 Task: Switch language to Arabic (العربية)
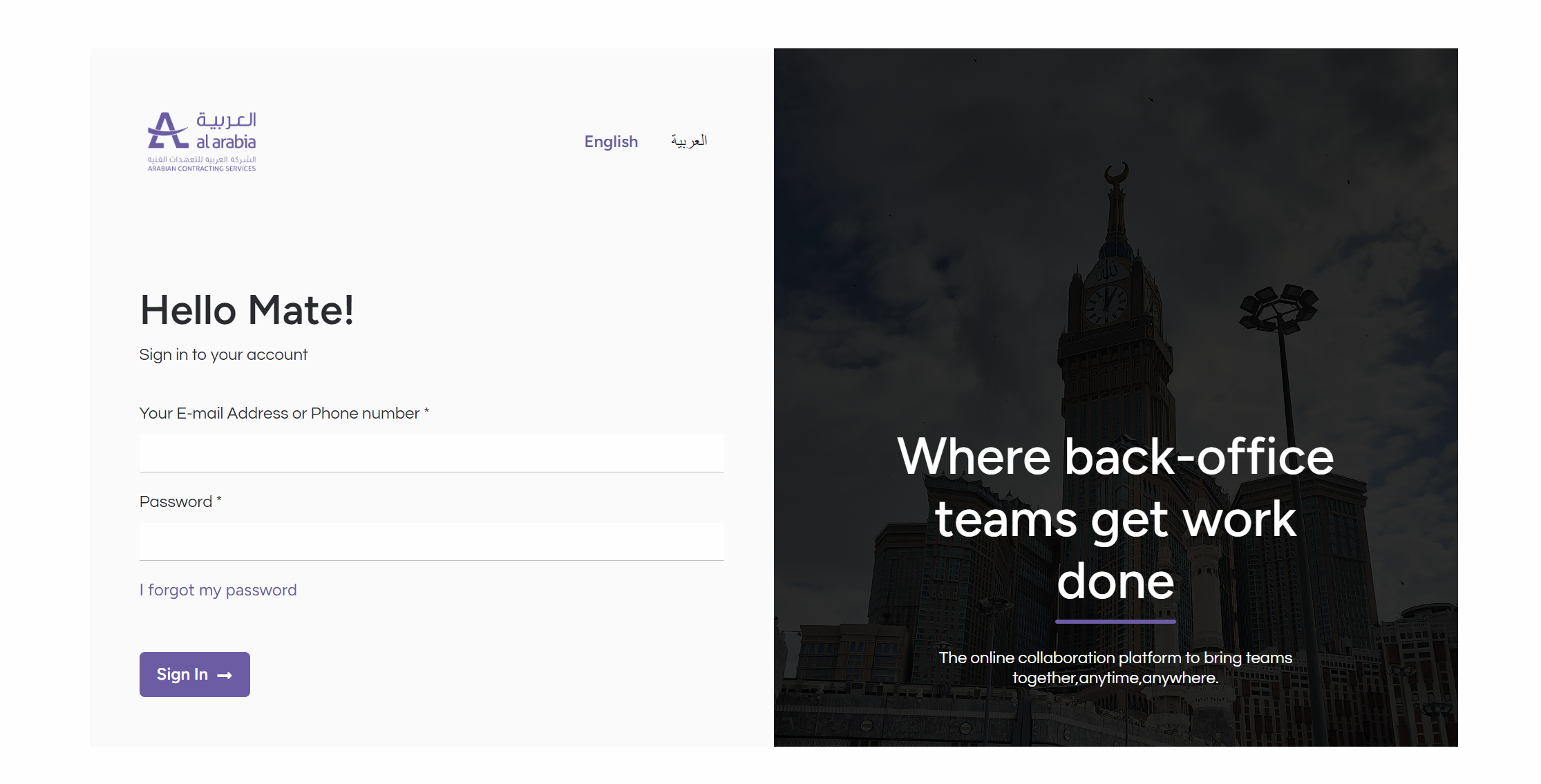tap(689, 141)
